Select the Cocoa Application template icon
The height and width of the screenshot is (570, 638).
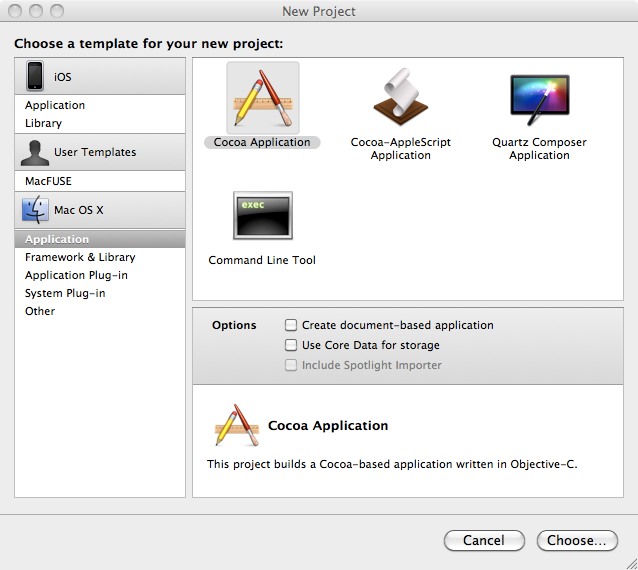coord(262,98)
